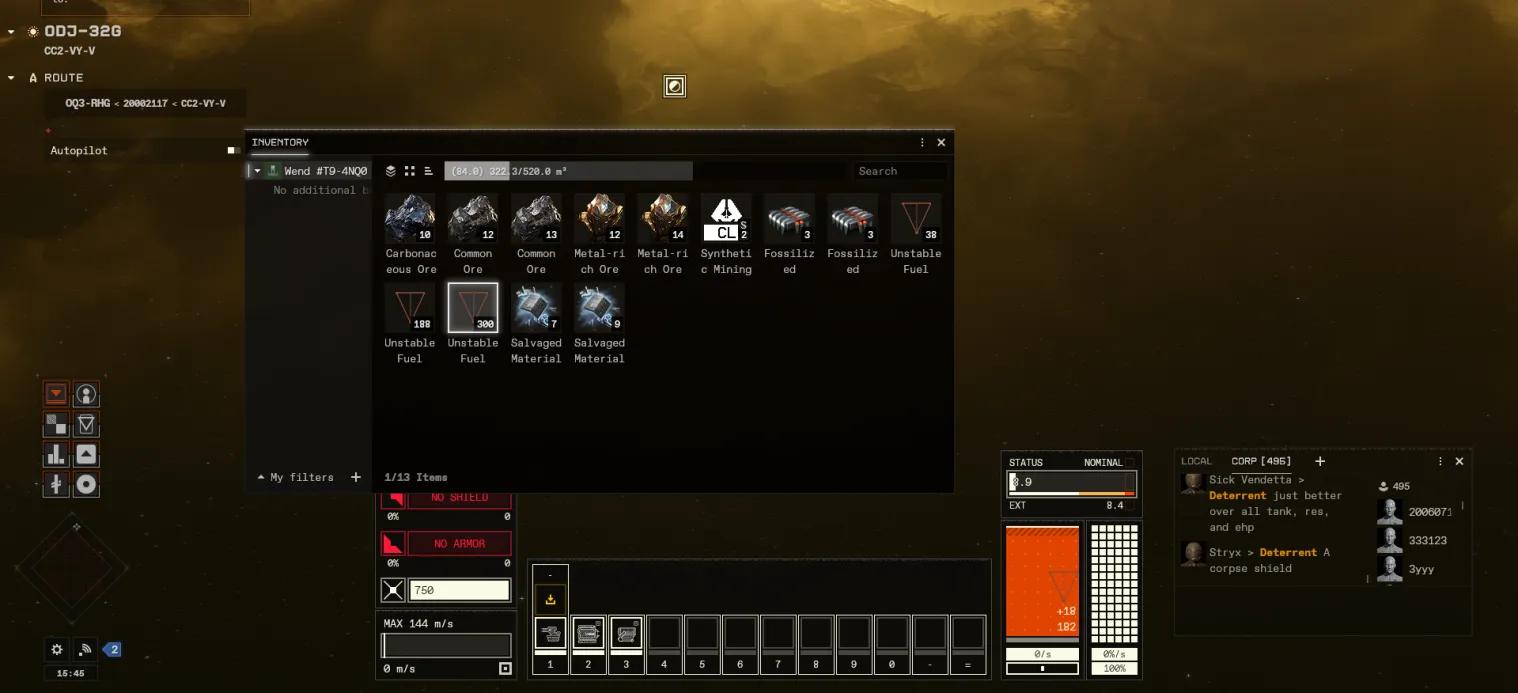The width and height of the screenshot is (1518, 693).
Task: Switch inventory to grid icon view
Action: point(410,171)
